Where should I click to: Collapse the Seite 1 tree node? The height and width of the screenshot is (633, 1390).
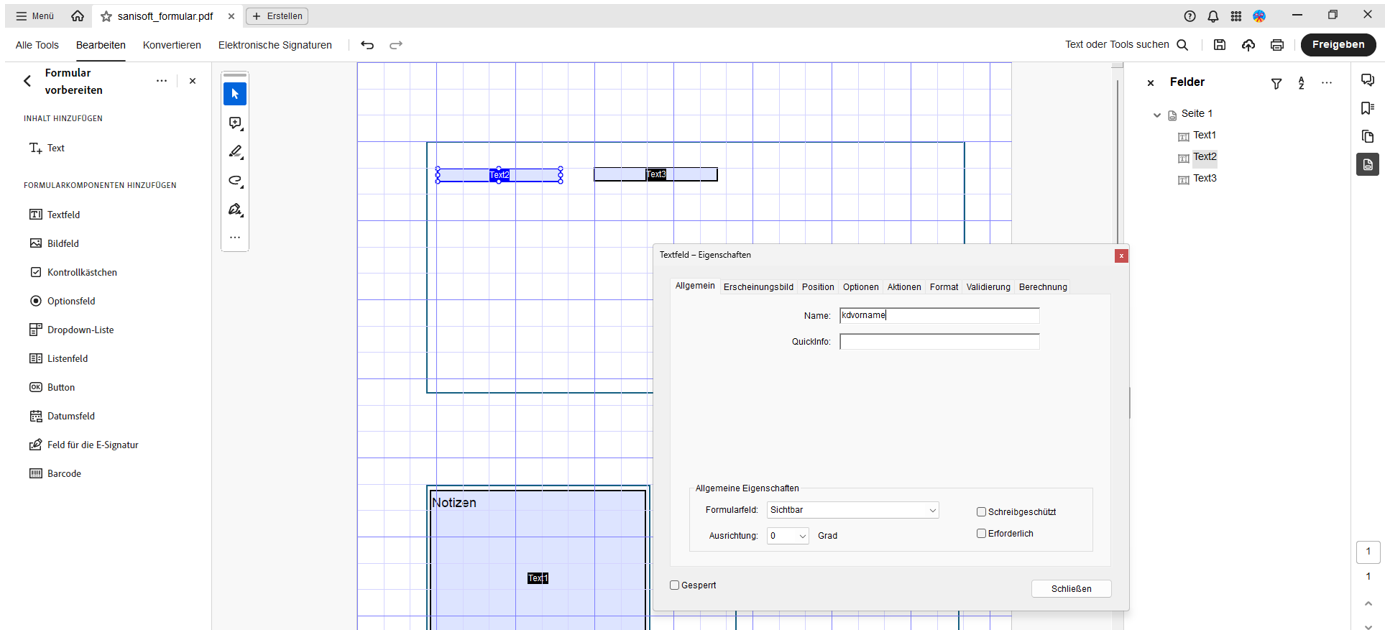coord(1157,115)
